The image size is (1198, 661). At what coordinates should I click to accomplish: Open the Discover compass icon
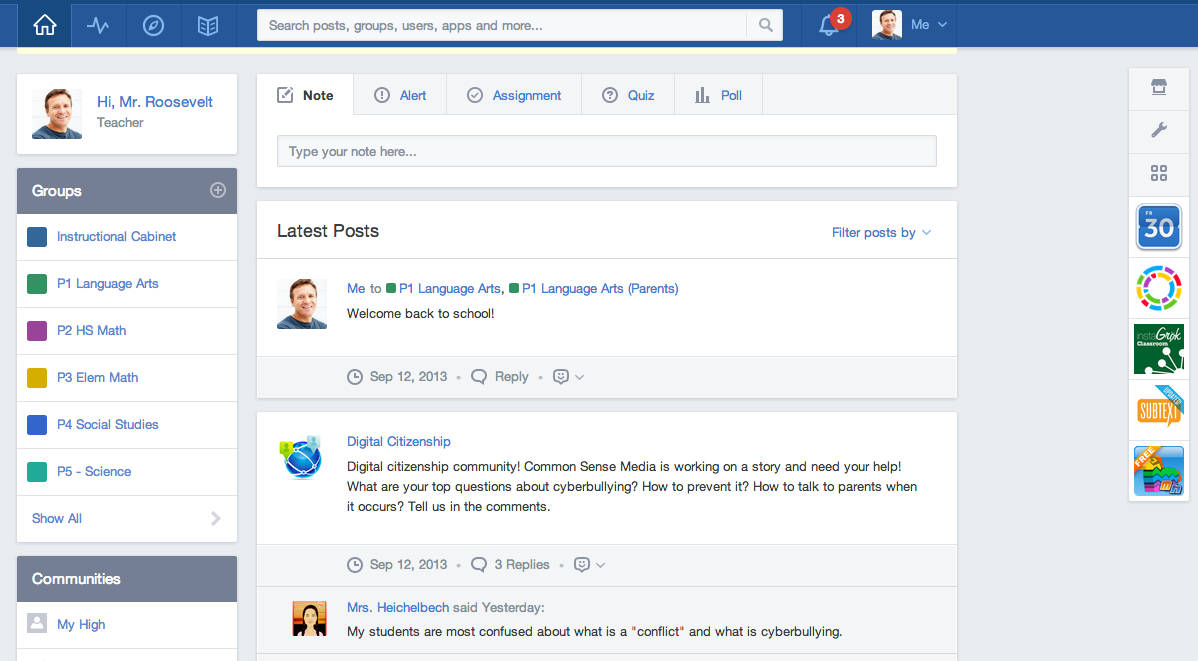pyautogui.click(x=153, y=25)
